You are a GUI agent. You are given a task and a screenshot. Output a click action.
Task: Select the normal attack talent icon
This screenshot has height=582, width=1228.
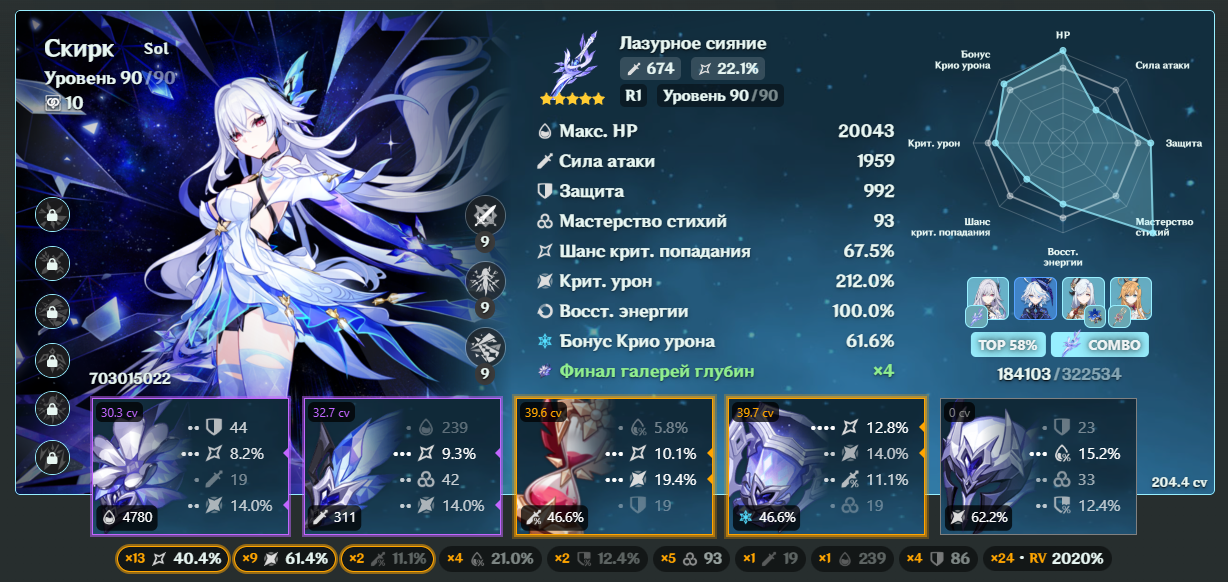point(486,216)
